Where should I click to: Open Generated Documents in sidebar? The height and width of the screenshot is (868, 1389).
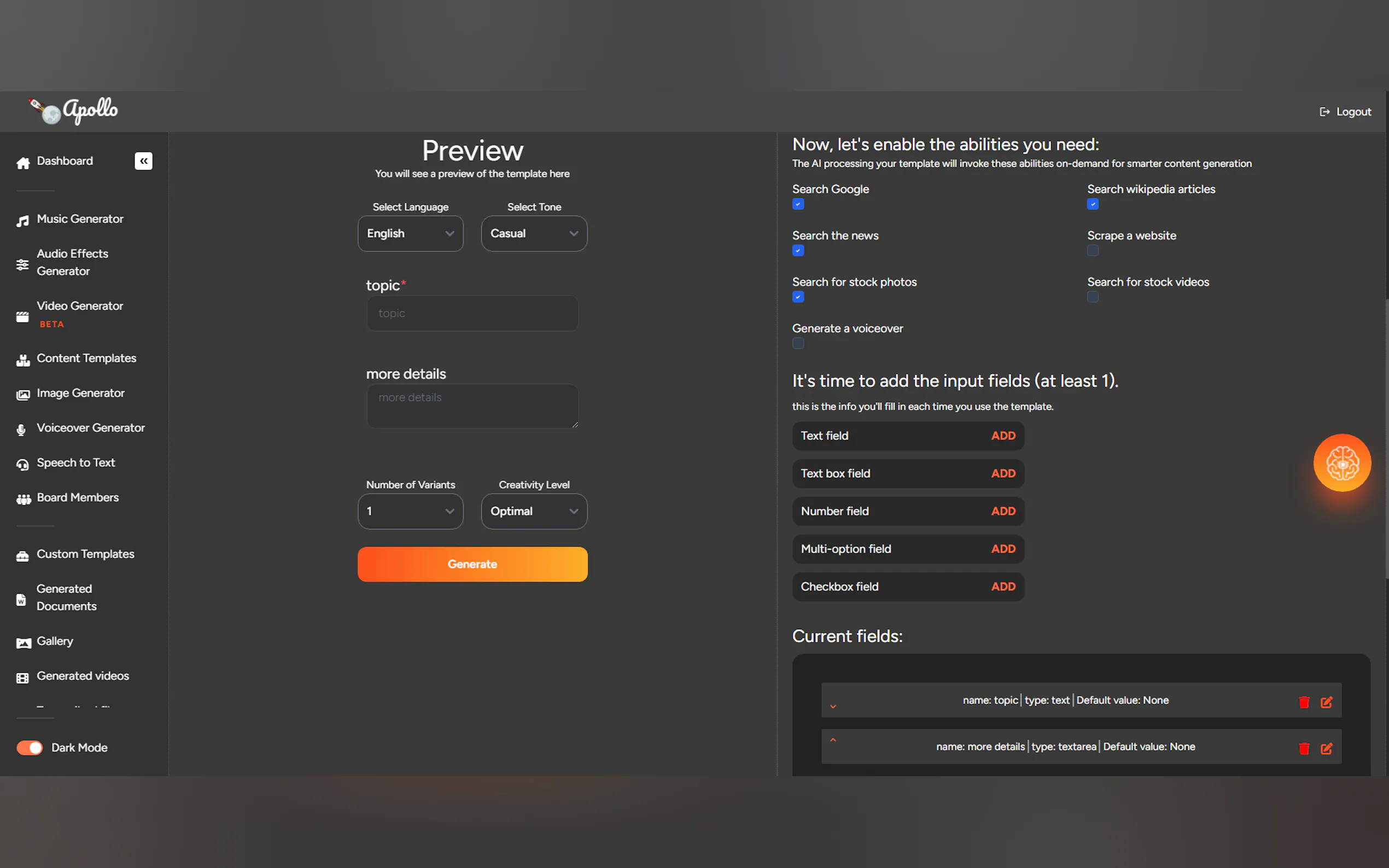(66, 597)
